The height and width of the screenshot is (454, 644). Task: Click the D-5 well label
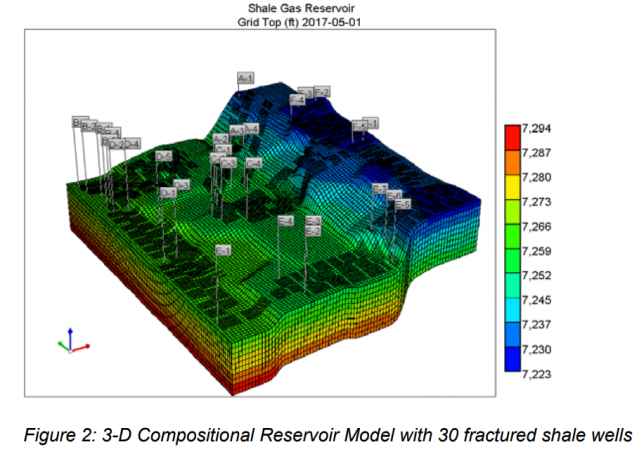[x=164, y=157]
